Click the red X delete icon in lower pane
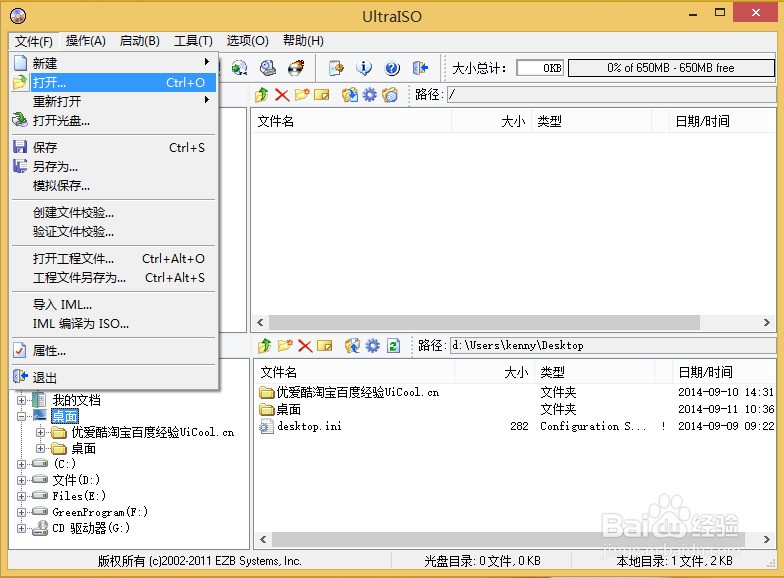 (x=305, y=346)
